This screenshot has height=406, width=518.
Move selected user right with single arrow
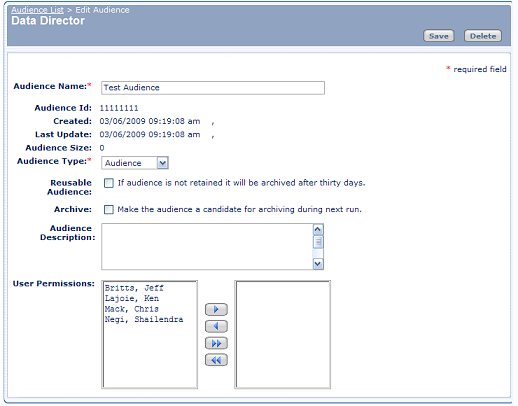[x=216, y=309]
